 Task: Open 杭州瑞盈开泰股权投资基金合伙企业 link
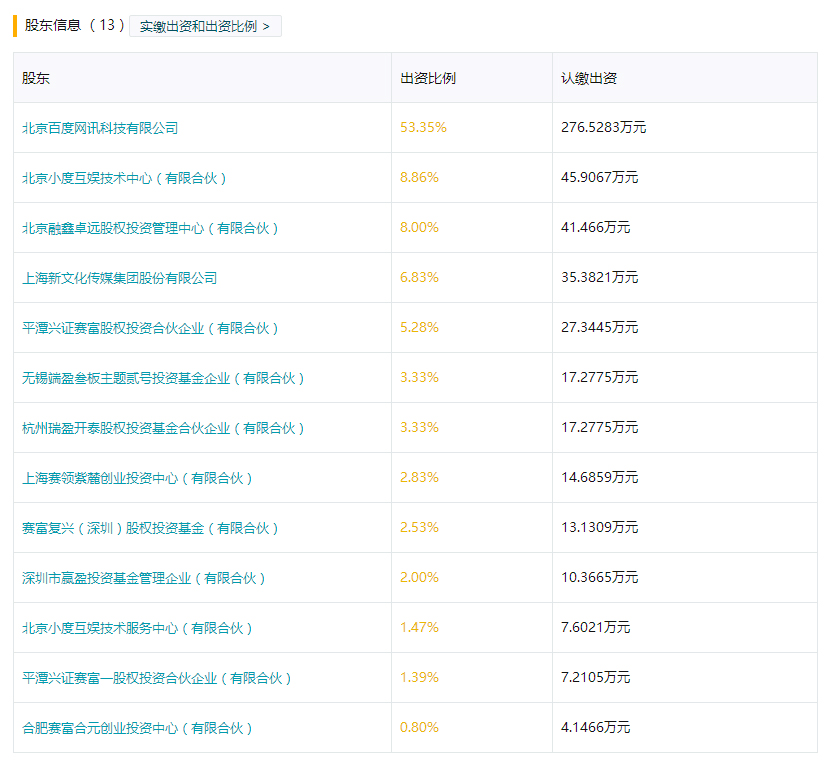click(163, 428)
